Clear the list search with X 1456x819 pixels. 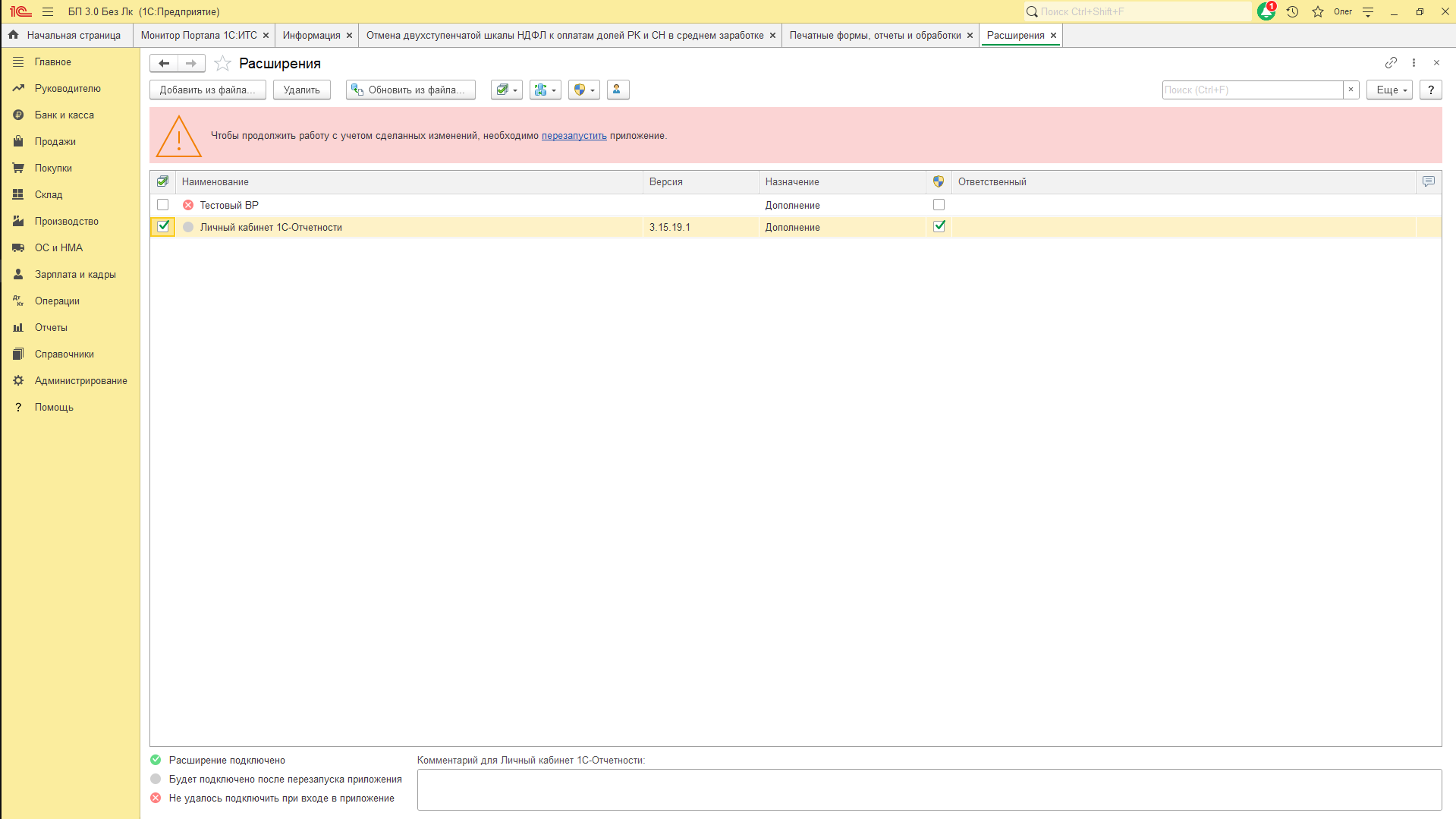(1351, 90)
